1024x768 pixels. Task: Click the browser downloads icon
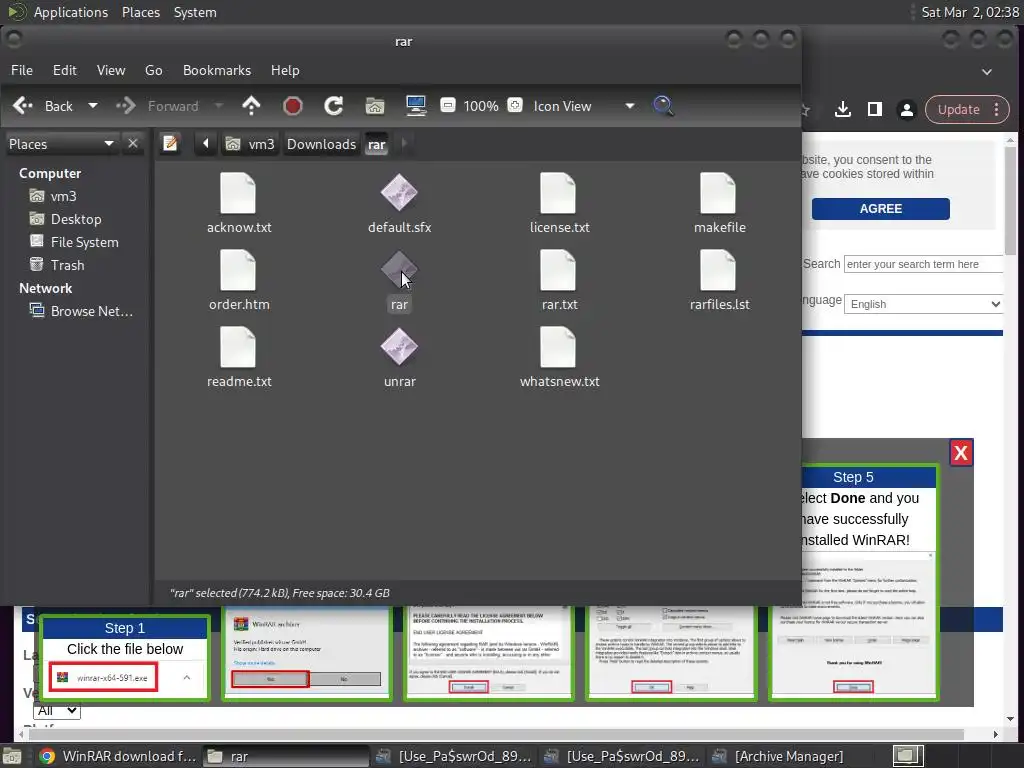(x=843, y=109)
